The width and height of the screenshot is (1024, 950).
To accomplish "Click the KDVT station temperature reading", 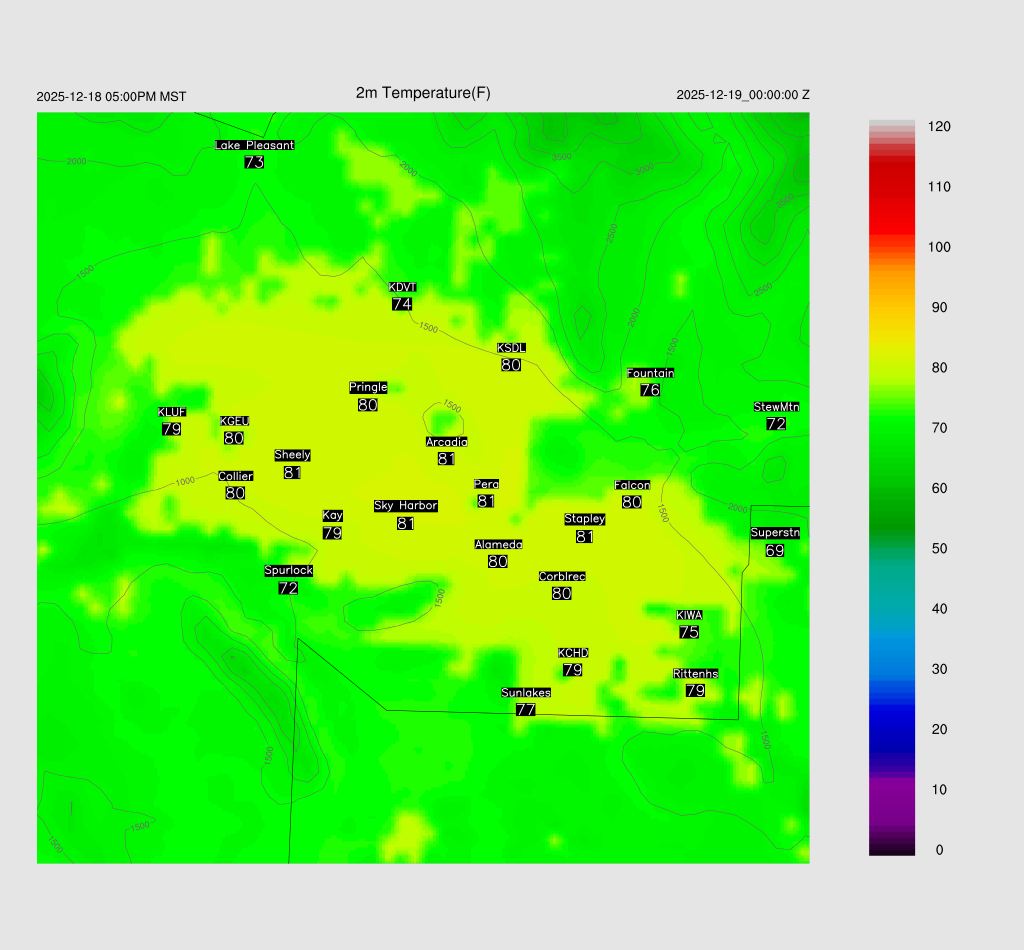I will coord(402,304).
